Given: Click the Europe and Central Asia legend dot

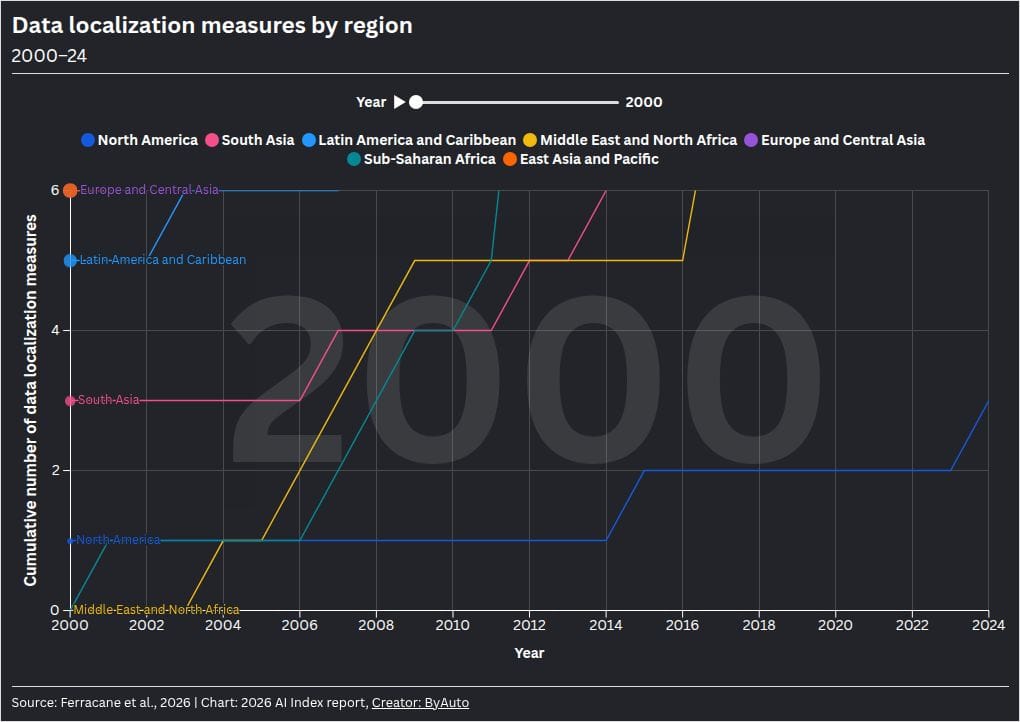Looking at the screenshot, I should (x=751, y=140).
